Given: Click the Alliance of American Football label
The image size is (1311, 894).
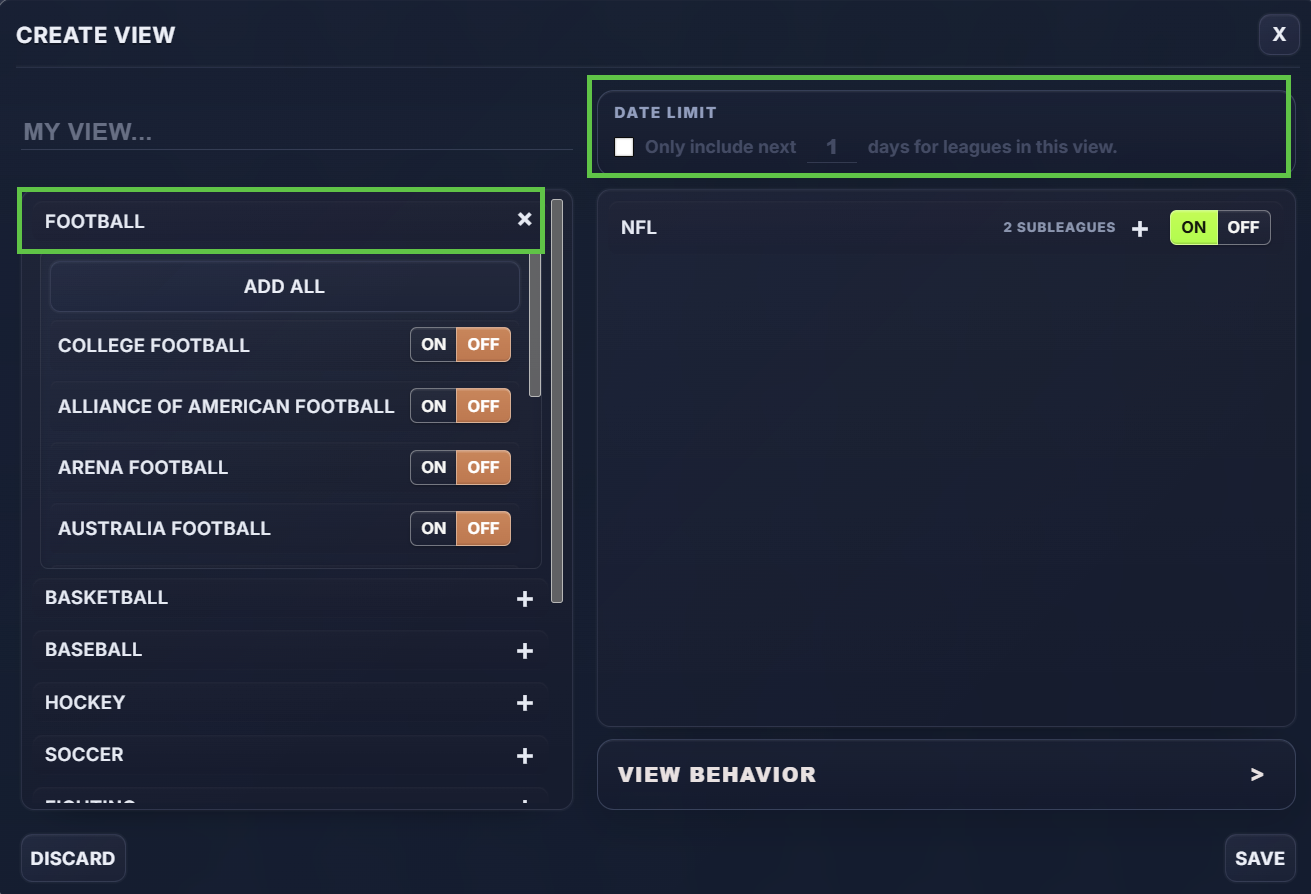Looking at the screenshot, I should tap(226, 407).
